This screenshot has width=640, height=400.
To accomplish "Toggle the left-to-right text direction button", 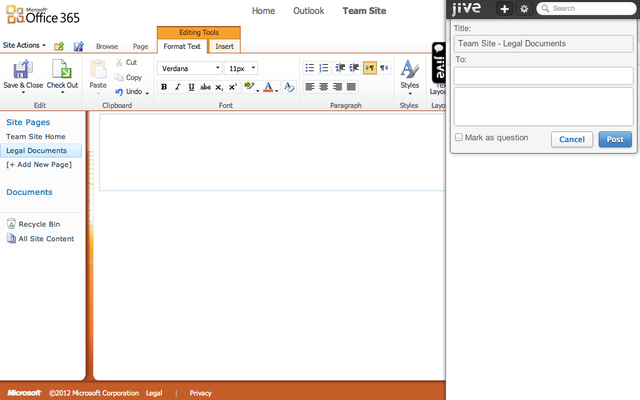I will [369, 68].
